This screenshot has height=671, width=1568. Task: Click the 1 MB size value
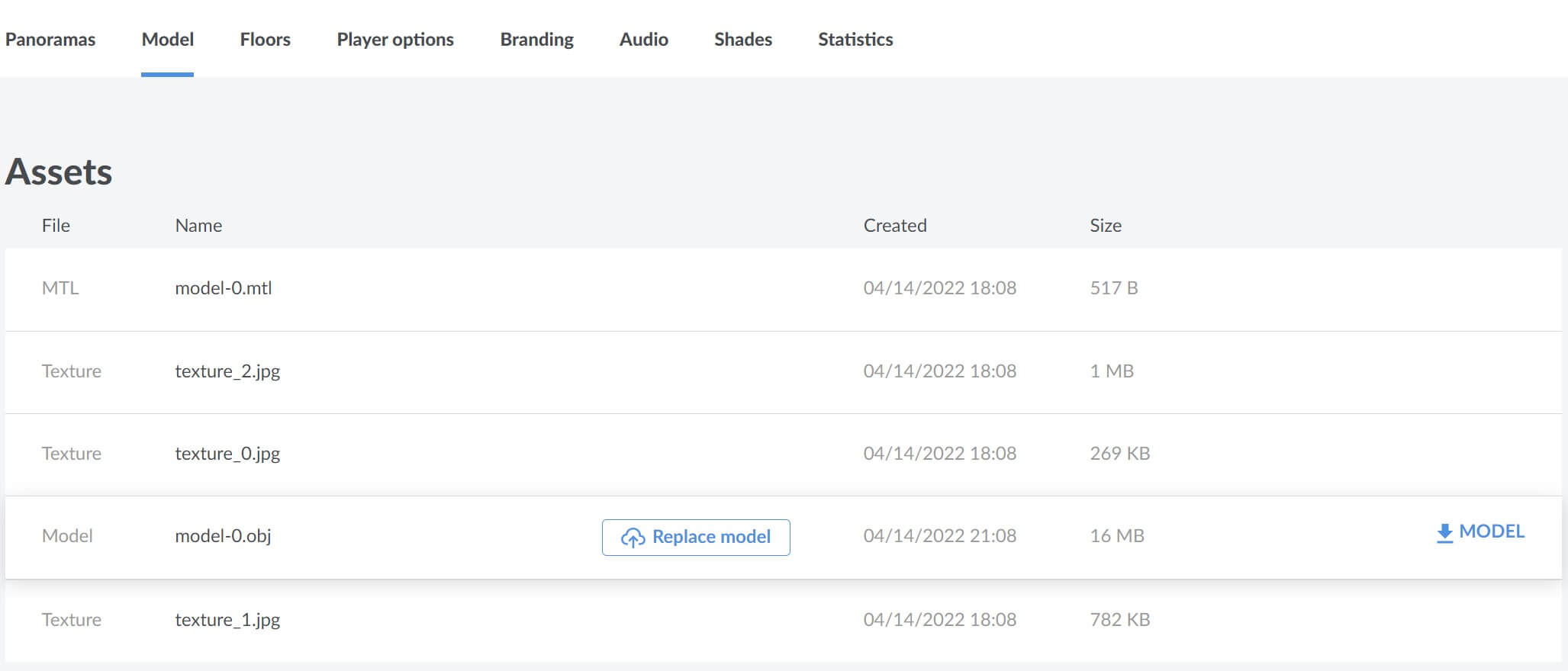1112,371
